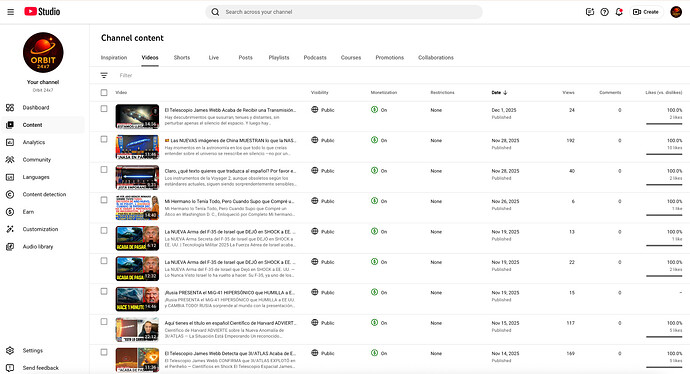690x374 pixels.
Task: Open the Collaborations tab
Action: 436,58
